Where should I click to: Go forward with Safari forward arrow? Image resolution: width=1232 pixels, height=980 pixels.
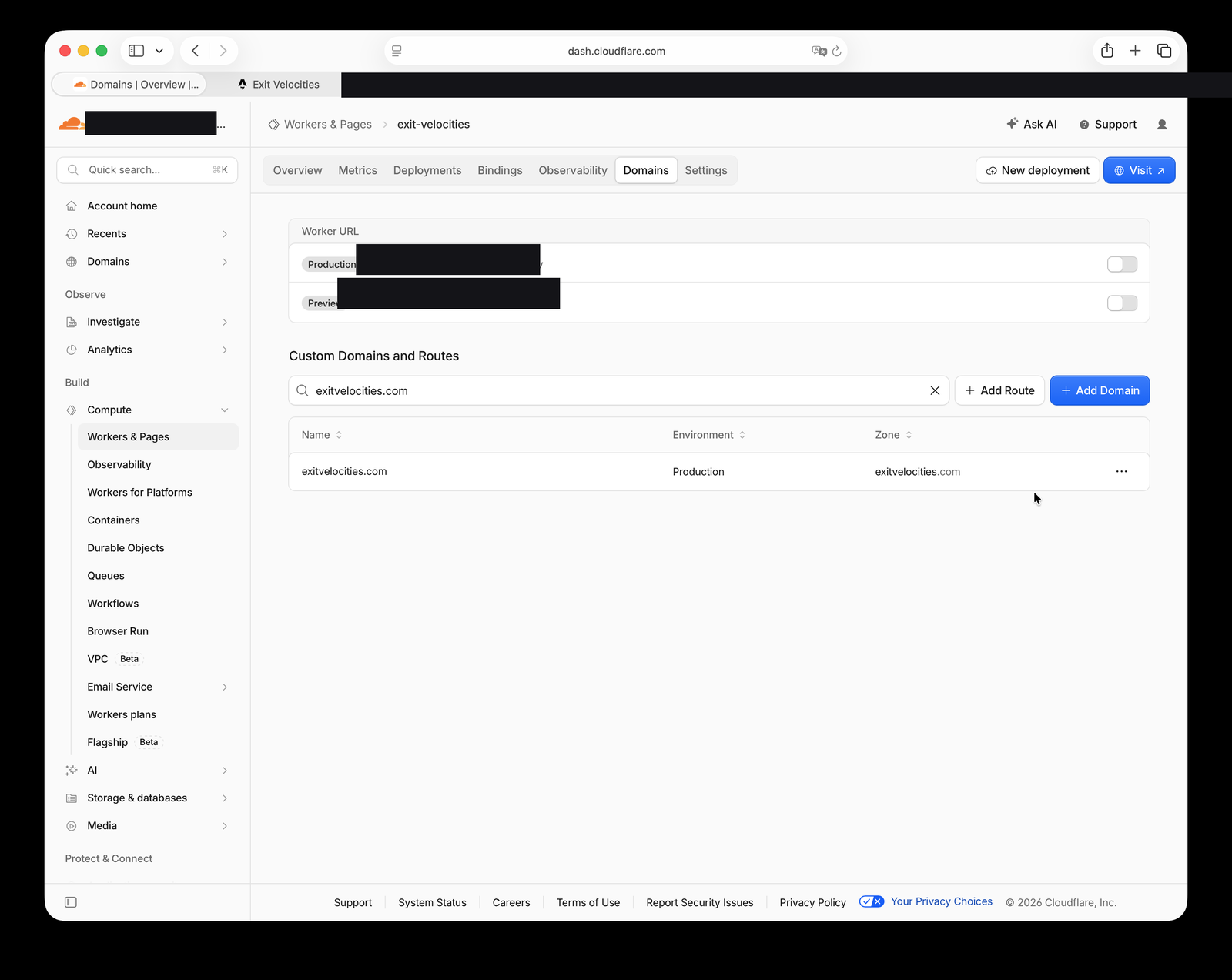223,51
